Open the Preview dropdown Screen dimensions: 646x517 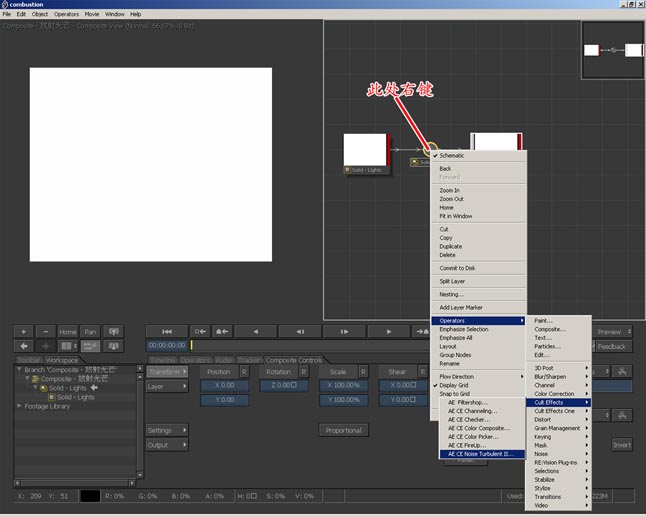click(x=614, y=332)
